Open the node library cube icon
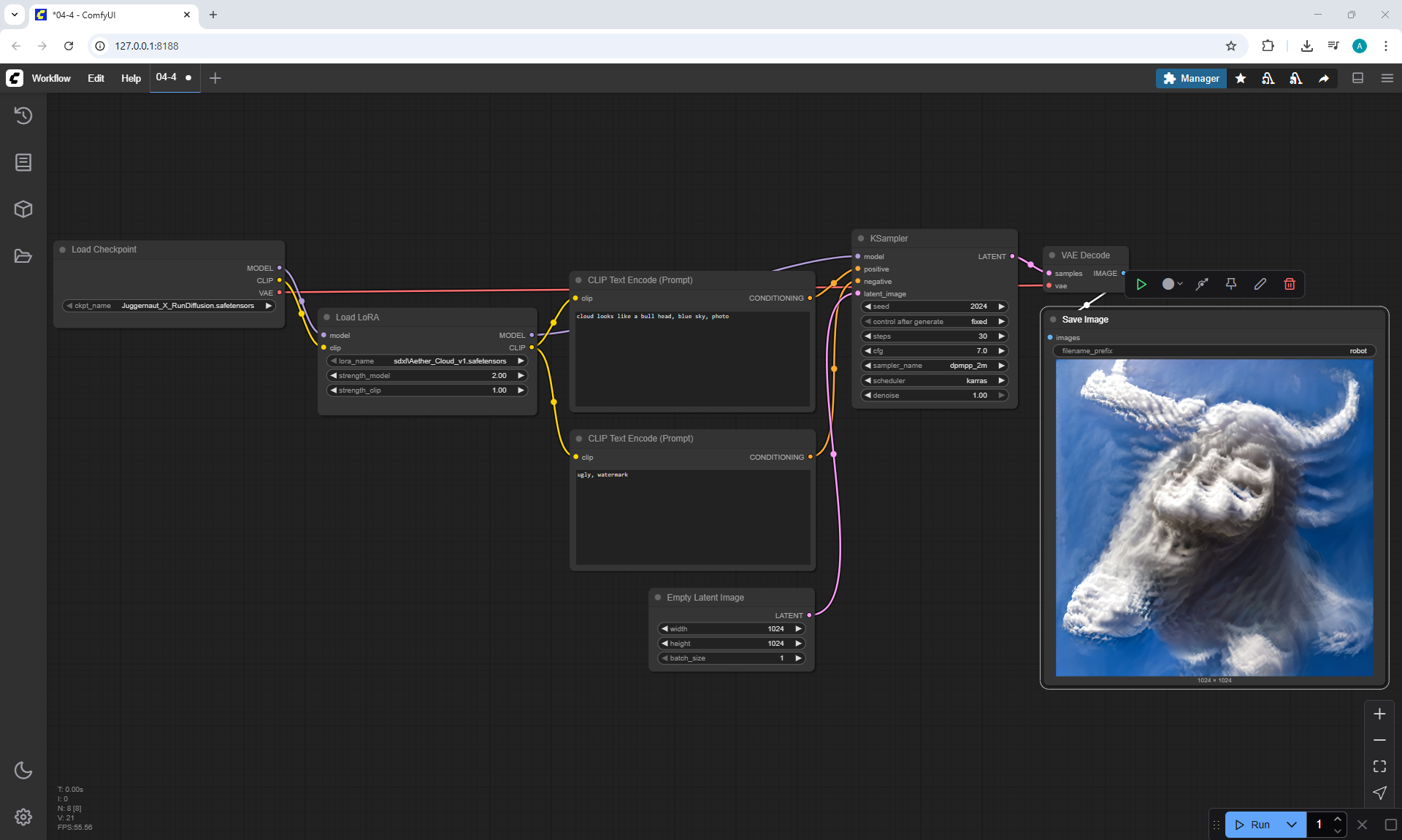The image size is (1402, 840). tap(23, 209)
